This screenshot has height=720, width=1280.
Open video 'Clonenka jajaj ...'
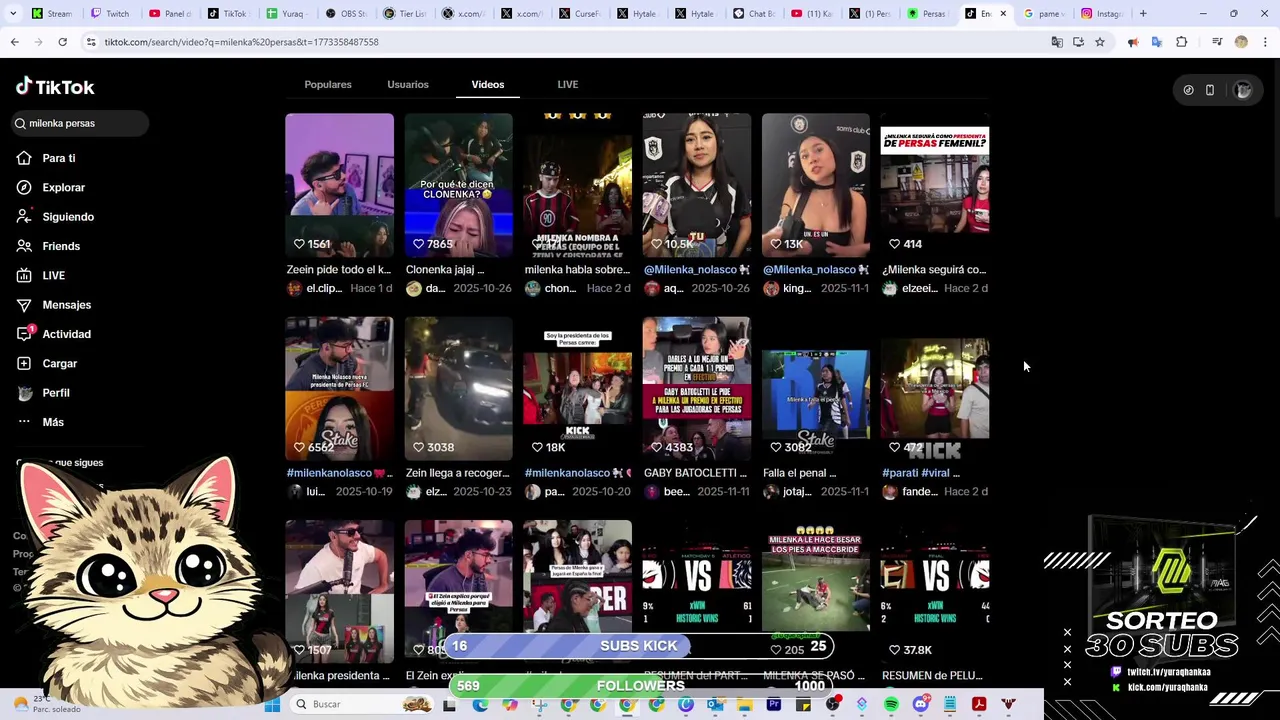(458, 185)
